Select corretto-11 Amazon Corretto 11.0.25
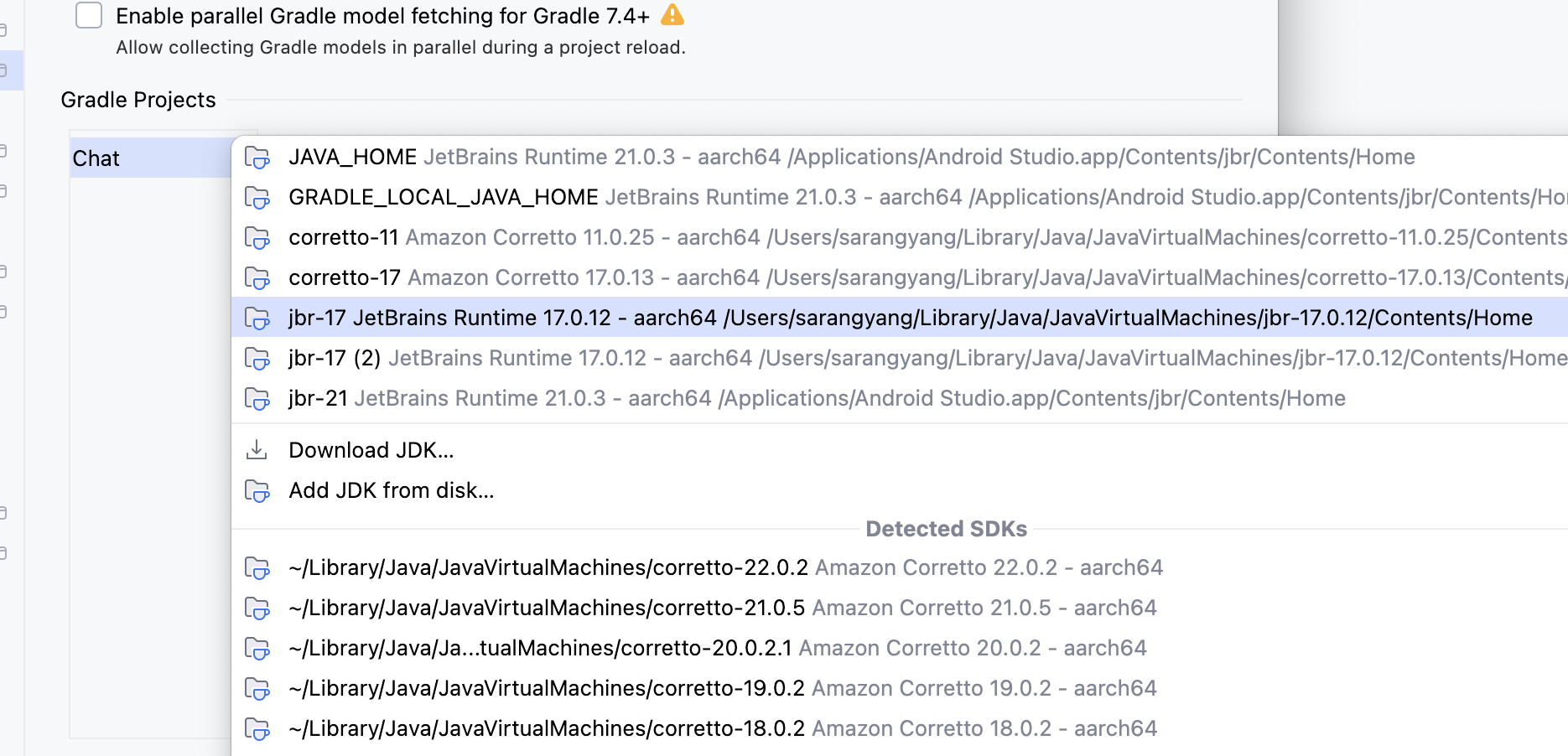This screenshot has width=1568, height=756. [x=899, y=237]
